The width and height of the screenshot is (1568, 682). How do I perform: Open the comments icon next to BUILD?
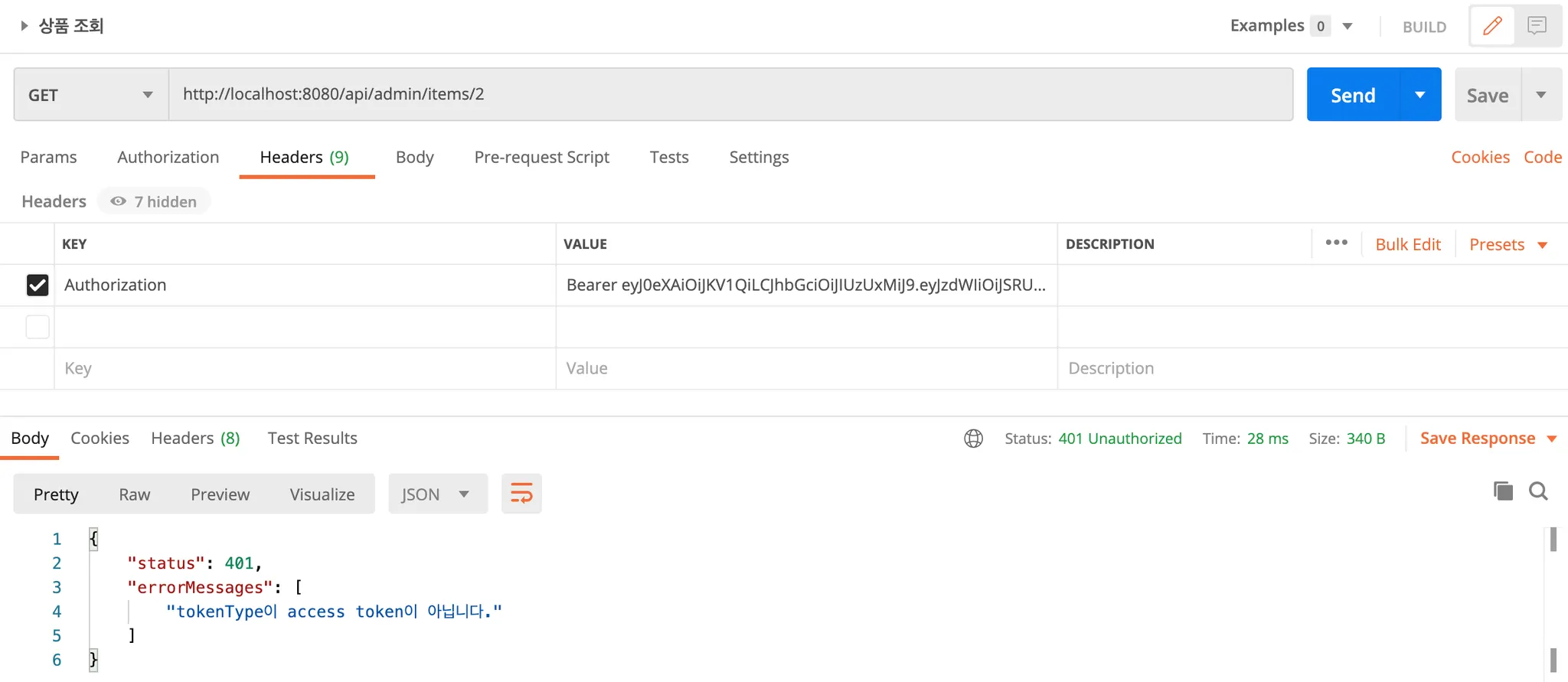1537,26
